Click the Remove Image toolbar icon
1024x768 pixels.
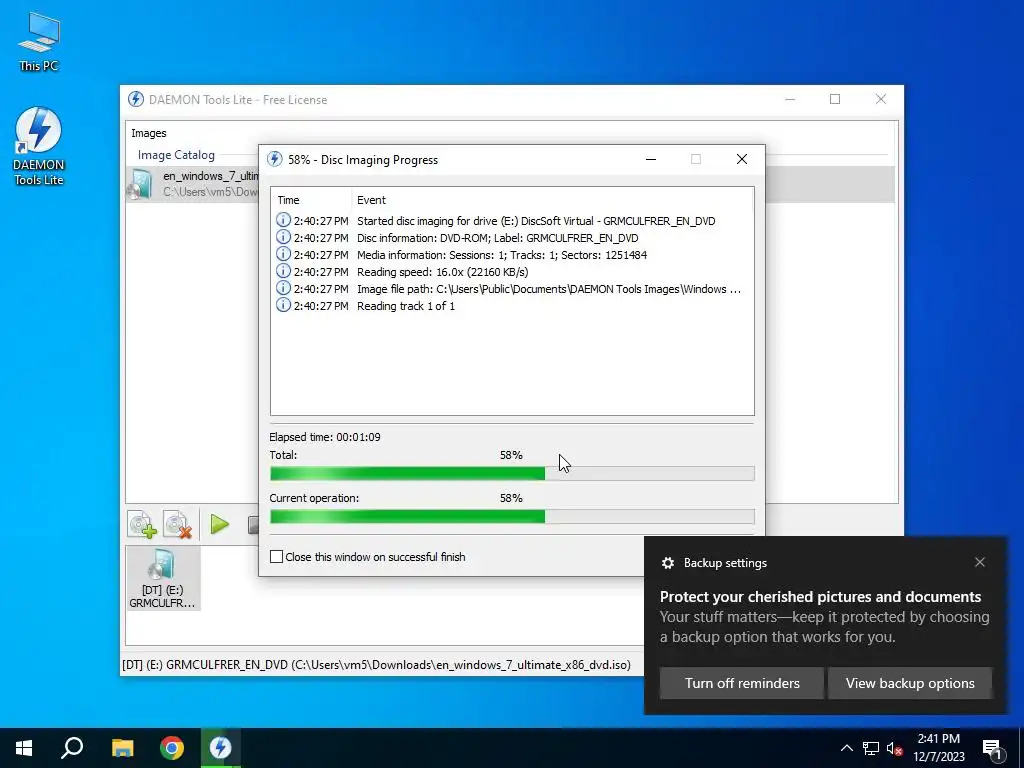(178, 524)
